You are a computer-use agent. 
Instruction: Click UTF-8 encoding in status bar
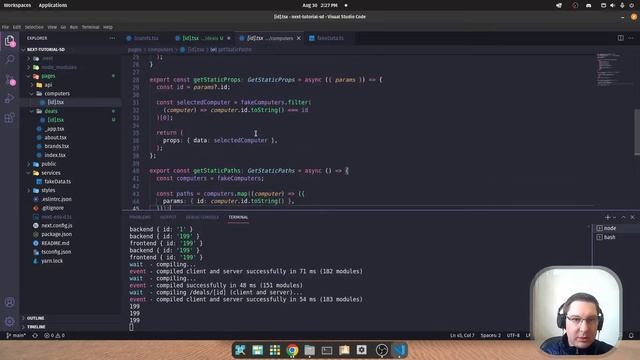pos(513,336)
